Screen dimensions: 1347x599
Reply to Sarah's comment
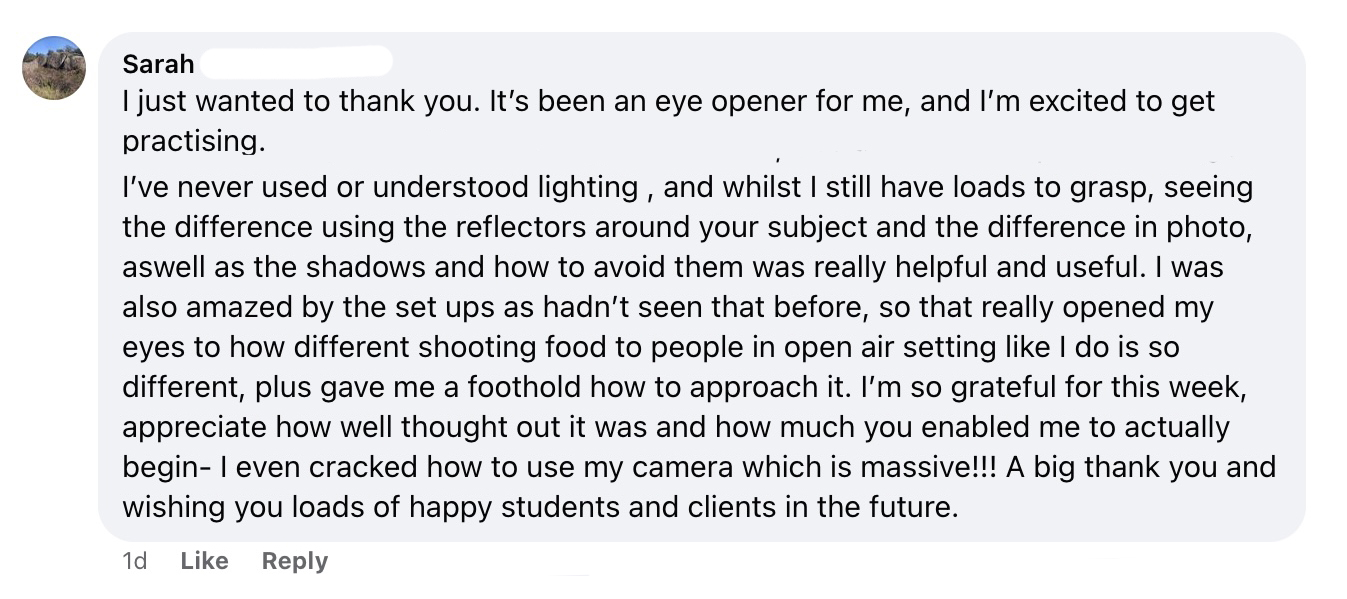pyautogui.click(x=294, y=561)
